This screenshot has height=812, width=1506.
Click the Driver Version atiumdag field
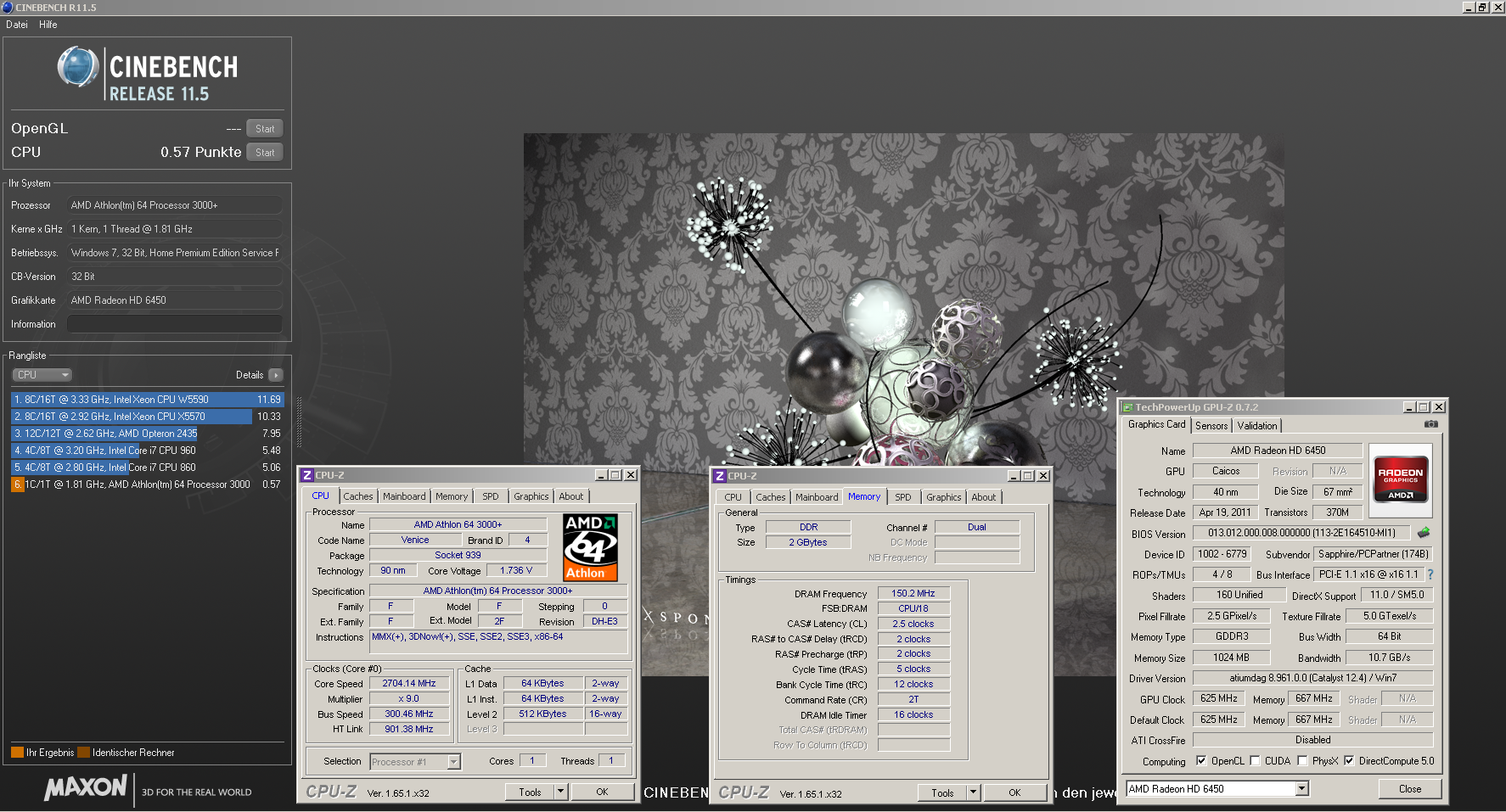tap(1312, 678)
